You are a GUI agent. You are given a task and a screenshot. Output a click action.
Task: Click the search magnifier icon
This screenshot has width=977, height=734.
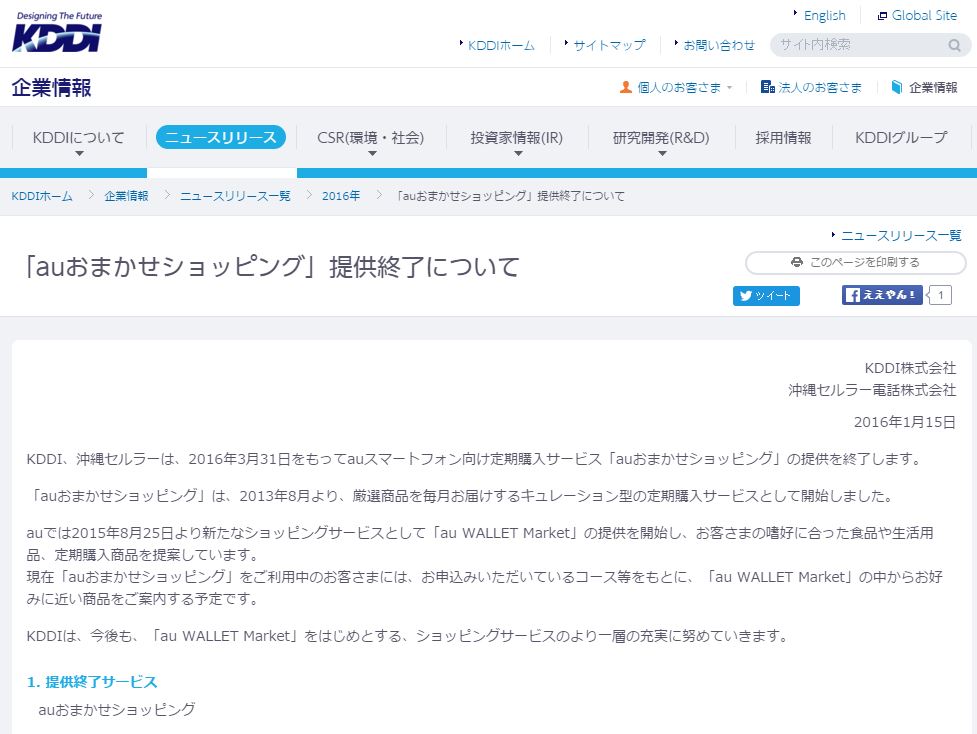(954, 45)
